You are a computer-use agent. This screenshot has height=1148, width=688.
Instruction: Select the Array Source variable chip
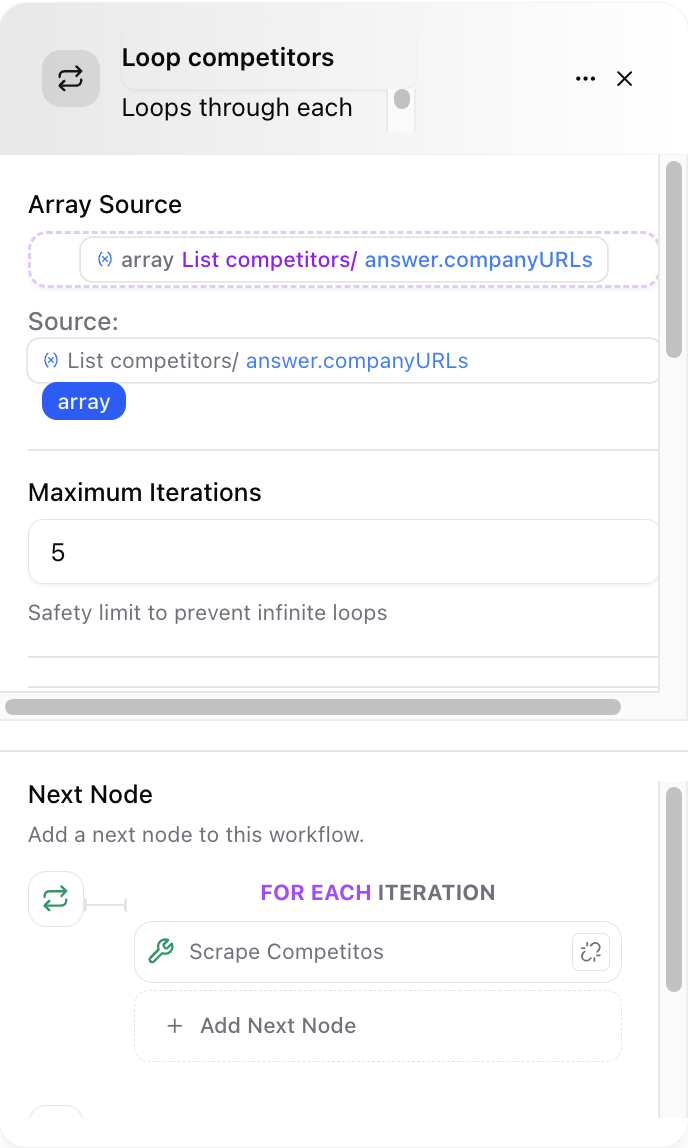pyautogui.click(x=344, y=259)
